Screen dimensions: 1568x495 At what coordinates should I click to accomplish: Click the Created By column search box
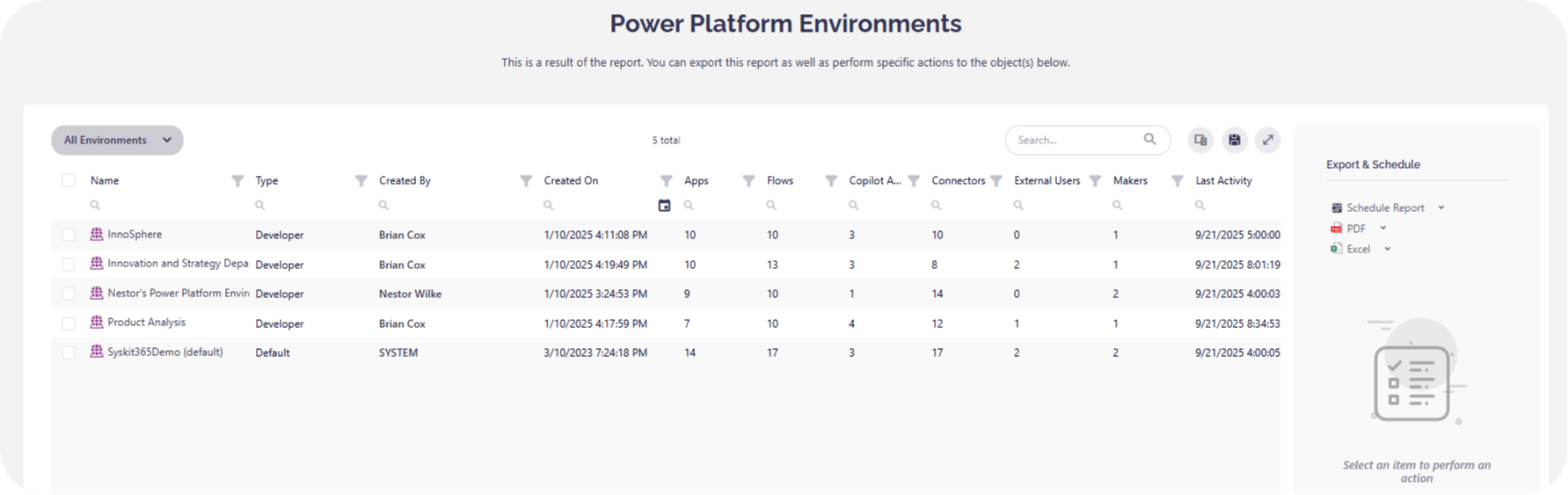coord(455,205)
